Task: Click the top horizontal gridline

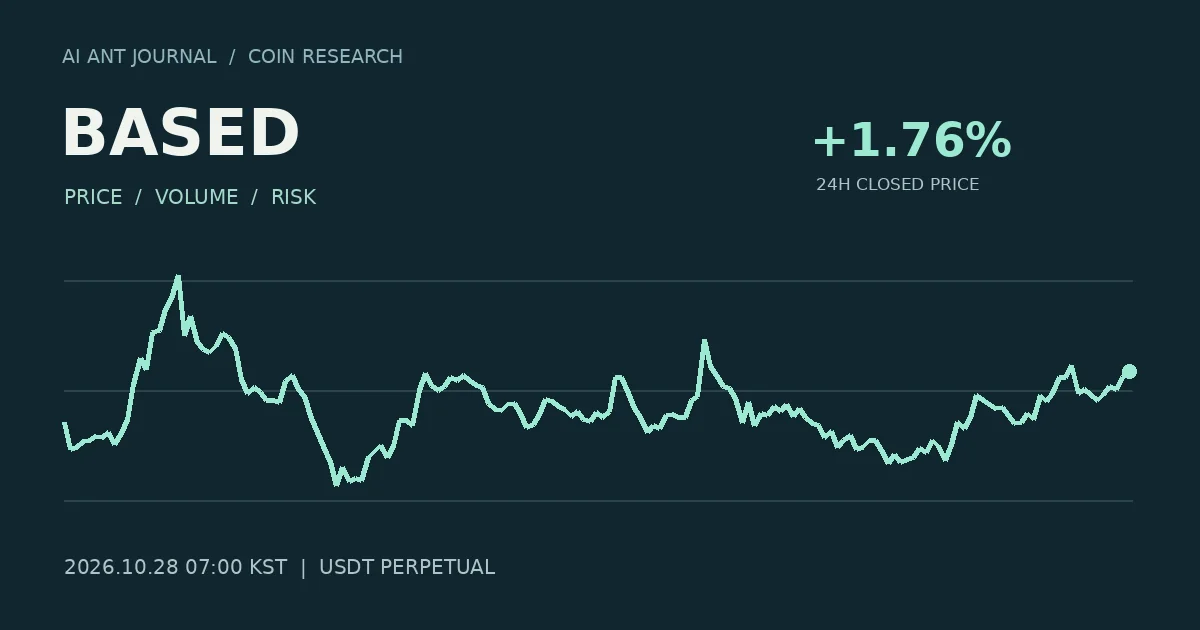Action: tap(598, 281)
